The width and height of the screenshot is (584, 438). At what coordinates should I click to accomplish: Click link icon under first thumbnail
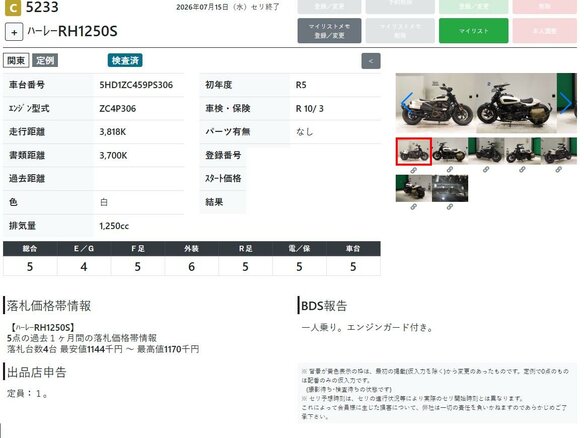[x=413, y=170]
